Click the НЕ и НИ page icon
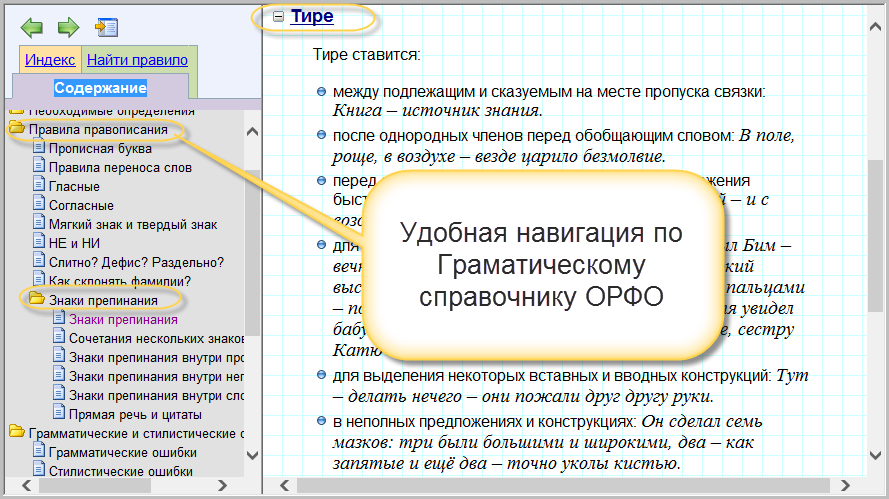The height and width of the screenshot is (499, 889). tap(39, 241)
